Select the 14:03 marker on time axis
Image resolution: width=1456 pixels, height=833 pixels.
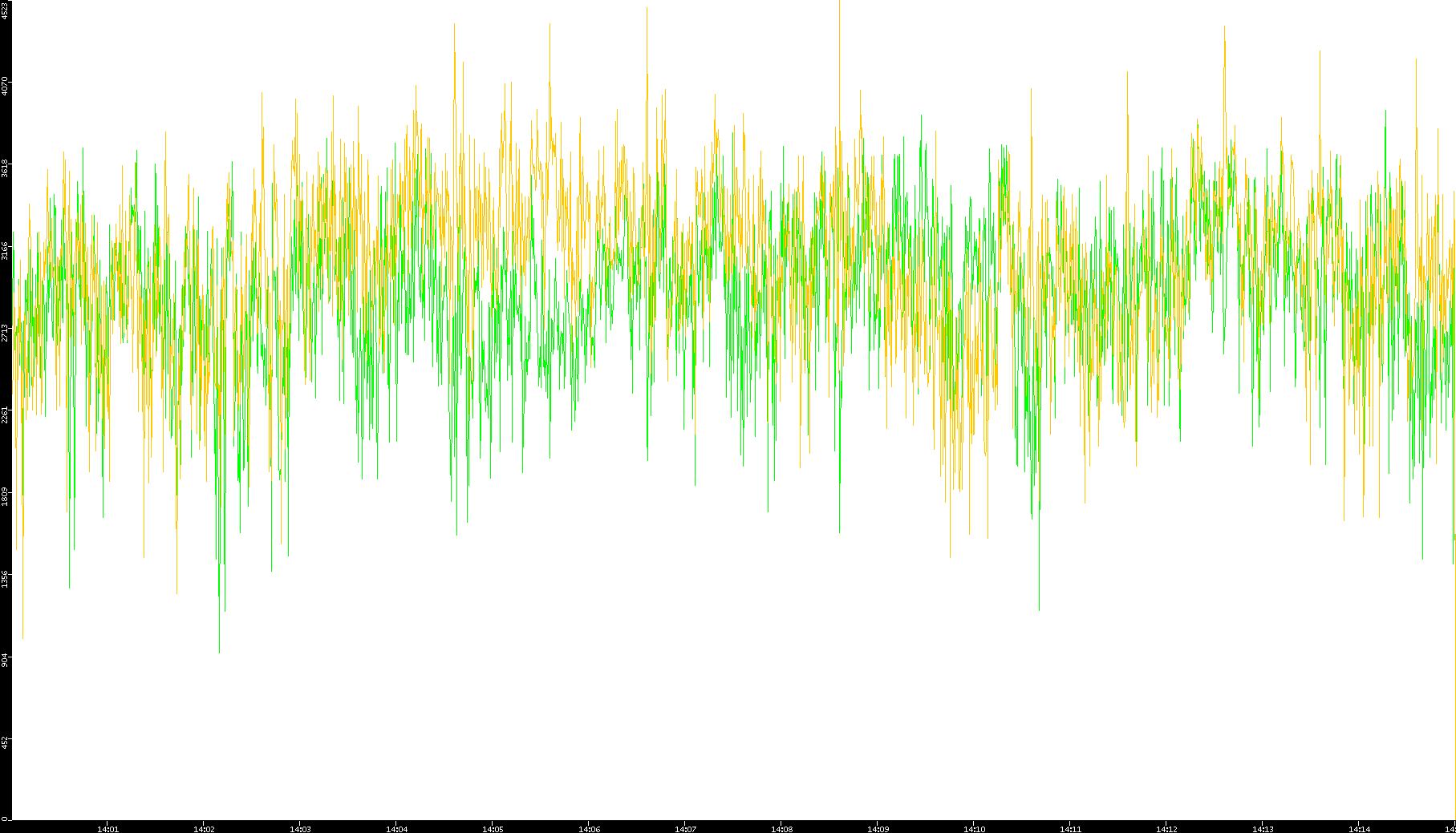(300, 829)
